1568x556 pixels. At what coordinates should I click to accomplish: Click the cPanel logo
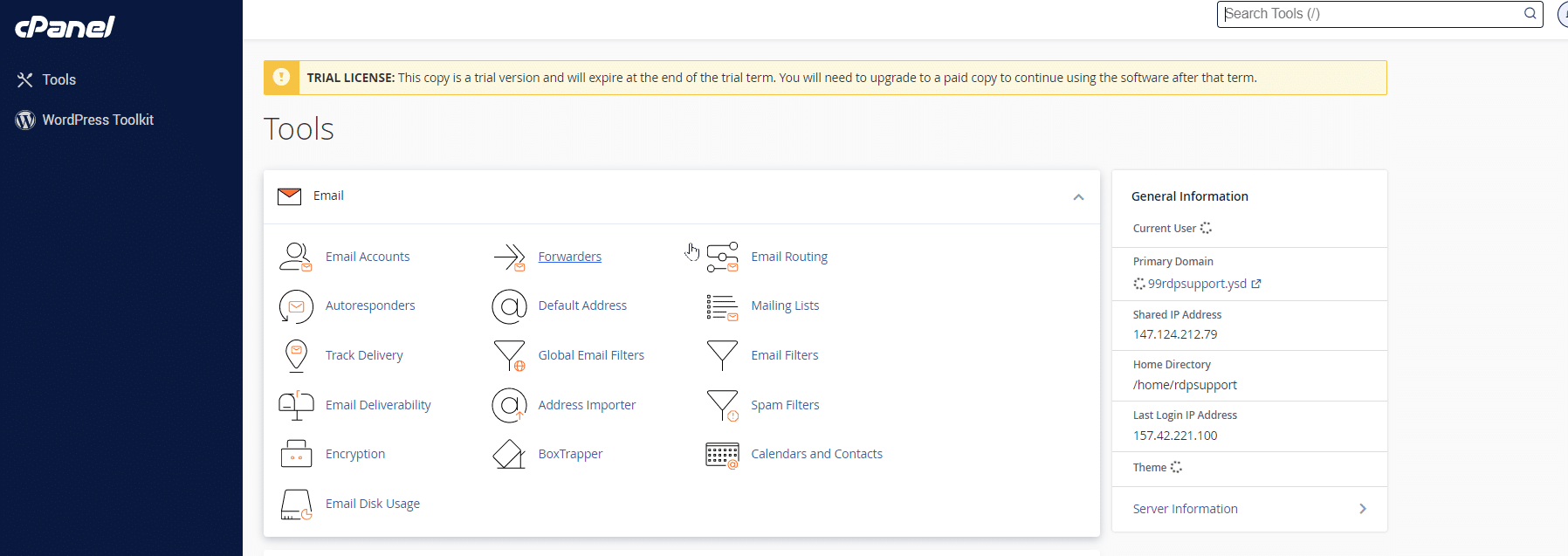point(65,27)
